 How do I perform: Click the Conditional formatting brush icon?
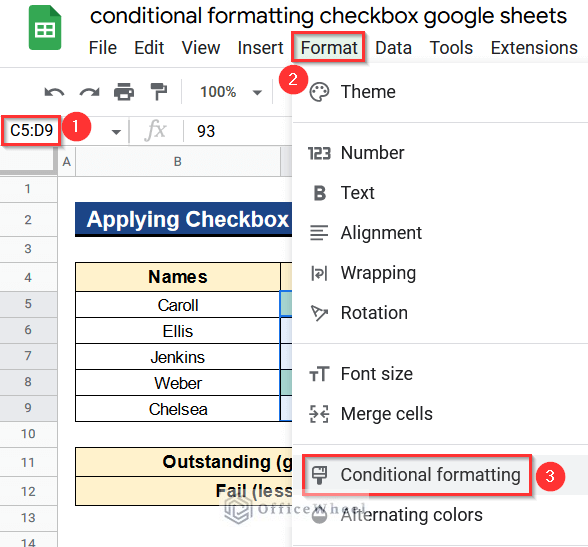(320, 475)
